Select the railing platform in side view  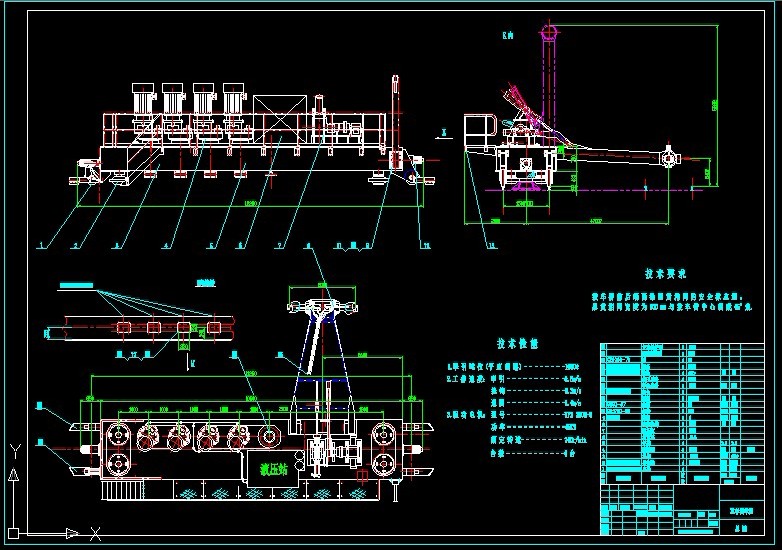point(480,132)
